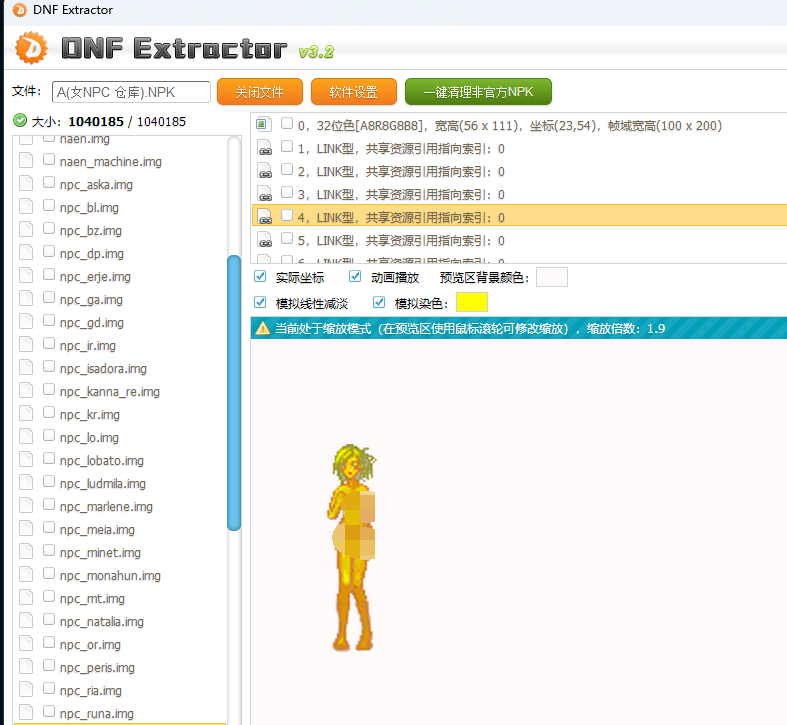Screen dimensions: 787x725
Task: Click the DNF Extractor gear logo
Action: (x=31, y=48)
